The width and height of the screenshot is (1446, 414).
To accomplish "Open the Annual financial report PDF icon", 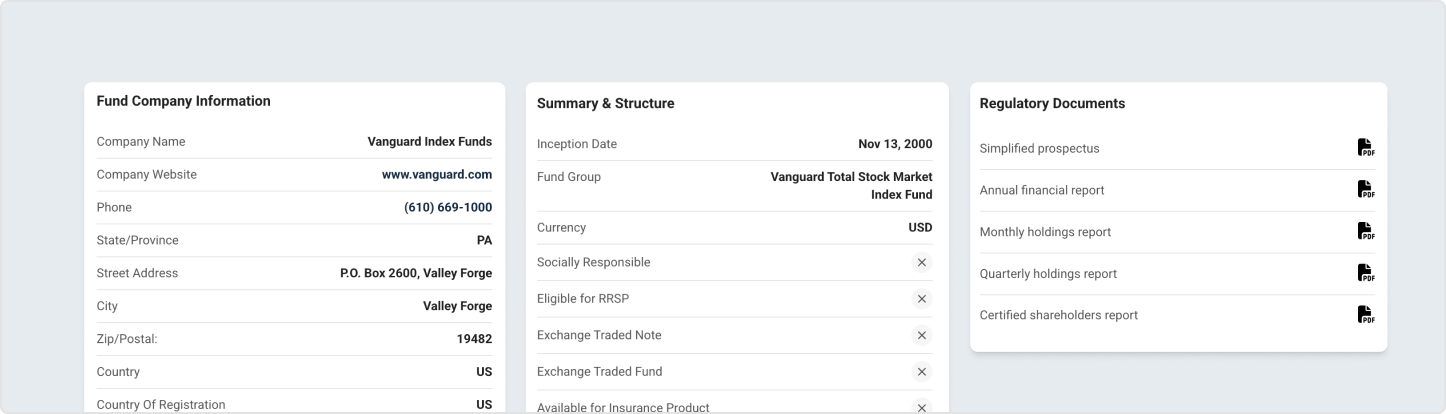I will pos(1366,190).
